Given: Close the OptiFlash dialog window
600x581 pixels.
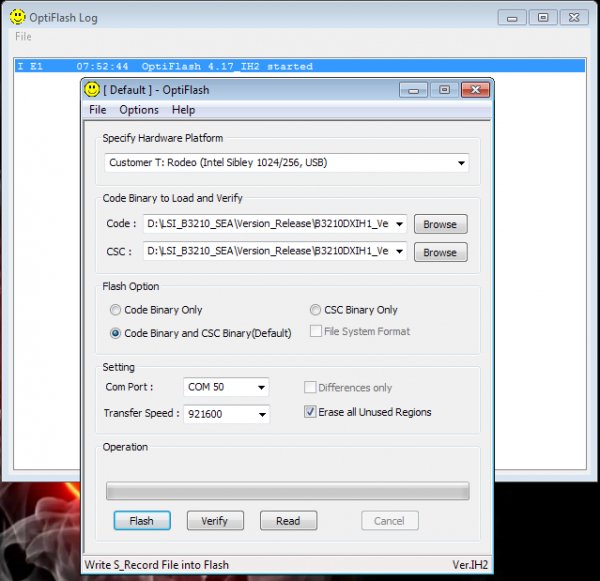Looking at the screenshot, I should coord(475,90).
